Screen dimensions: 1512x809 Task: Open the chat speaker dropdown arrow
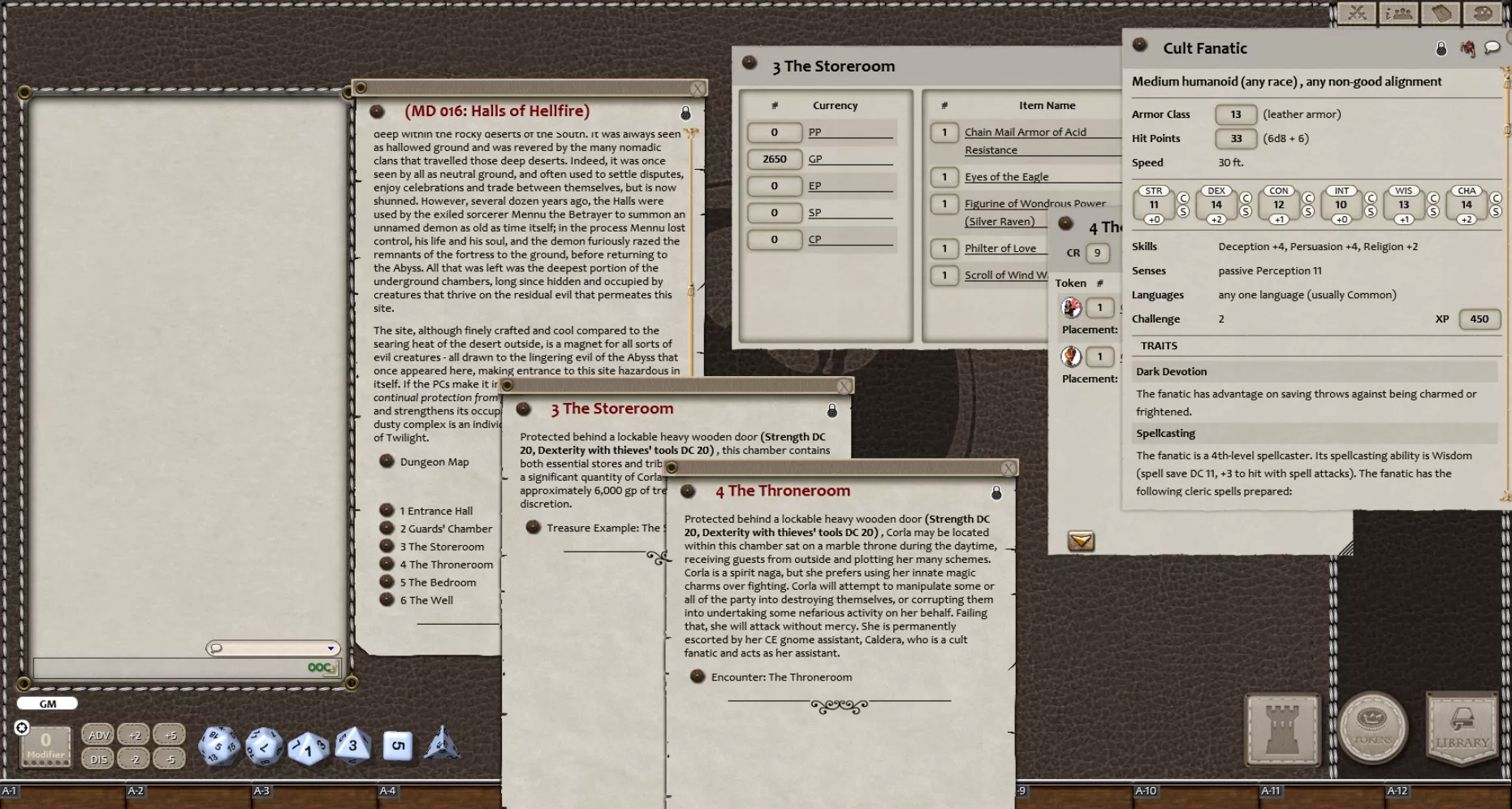(x=331, y=648)
